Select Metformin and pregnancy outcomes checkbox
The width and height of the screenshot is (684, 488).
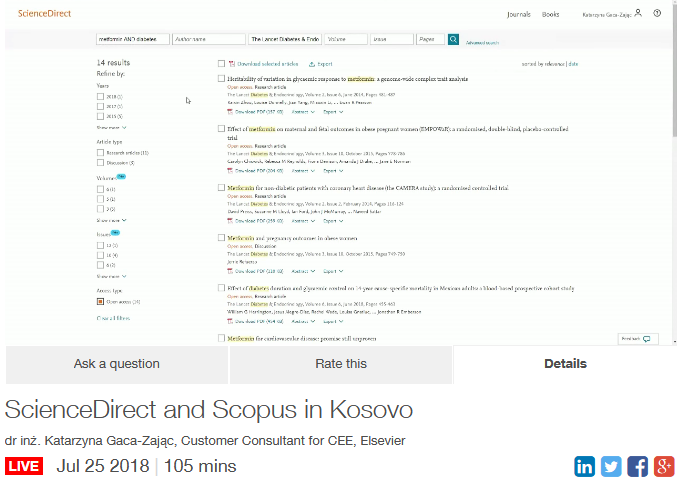[221, 238]
